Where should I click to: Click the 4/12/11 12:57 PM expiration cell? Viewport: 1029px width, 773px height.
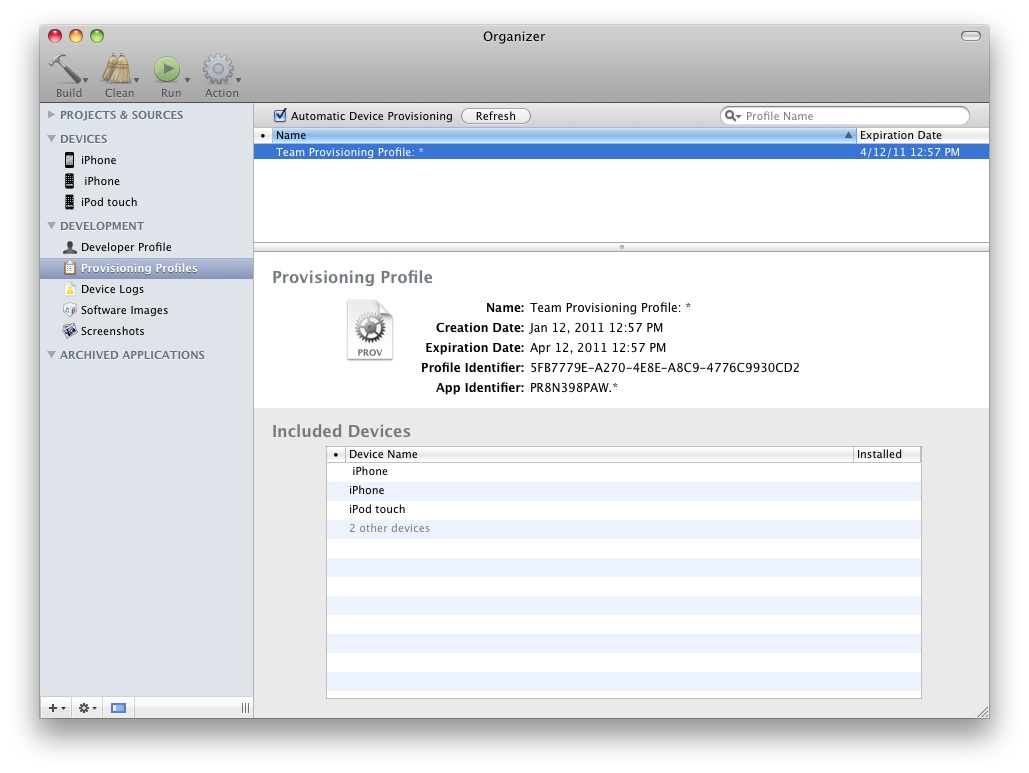click(910, 152)
